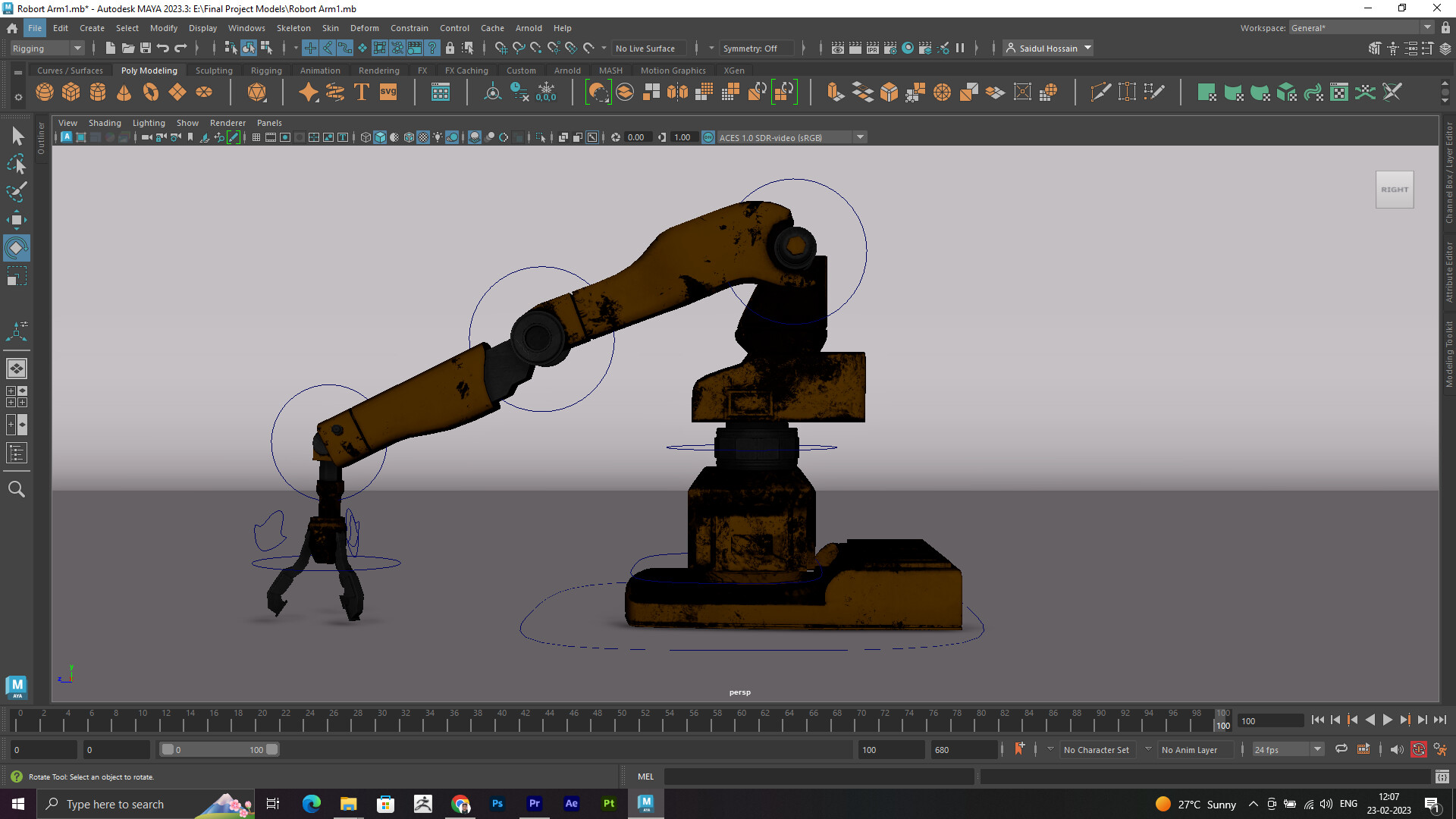Screen dimensions: 1456x819
Task: Toggle Auto Keyframe button
Action: point(1418,749)
